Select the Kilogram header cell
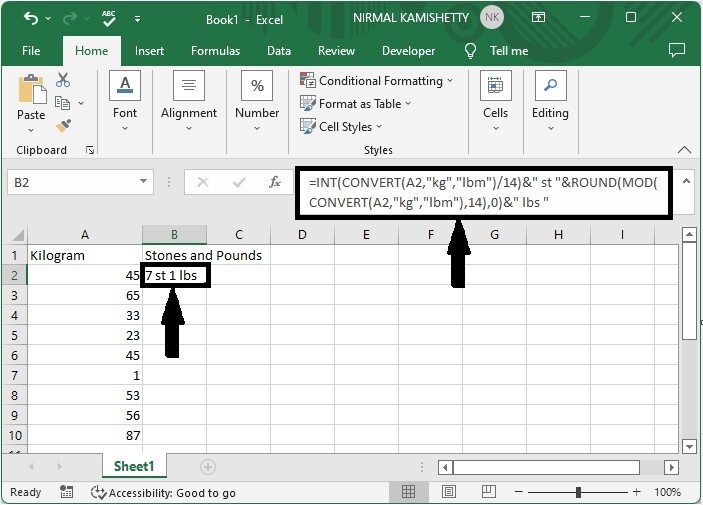703x505 pixels. coord(85,255)
